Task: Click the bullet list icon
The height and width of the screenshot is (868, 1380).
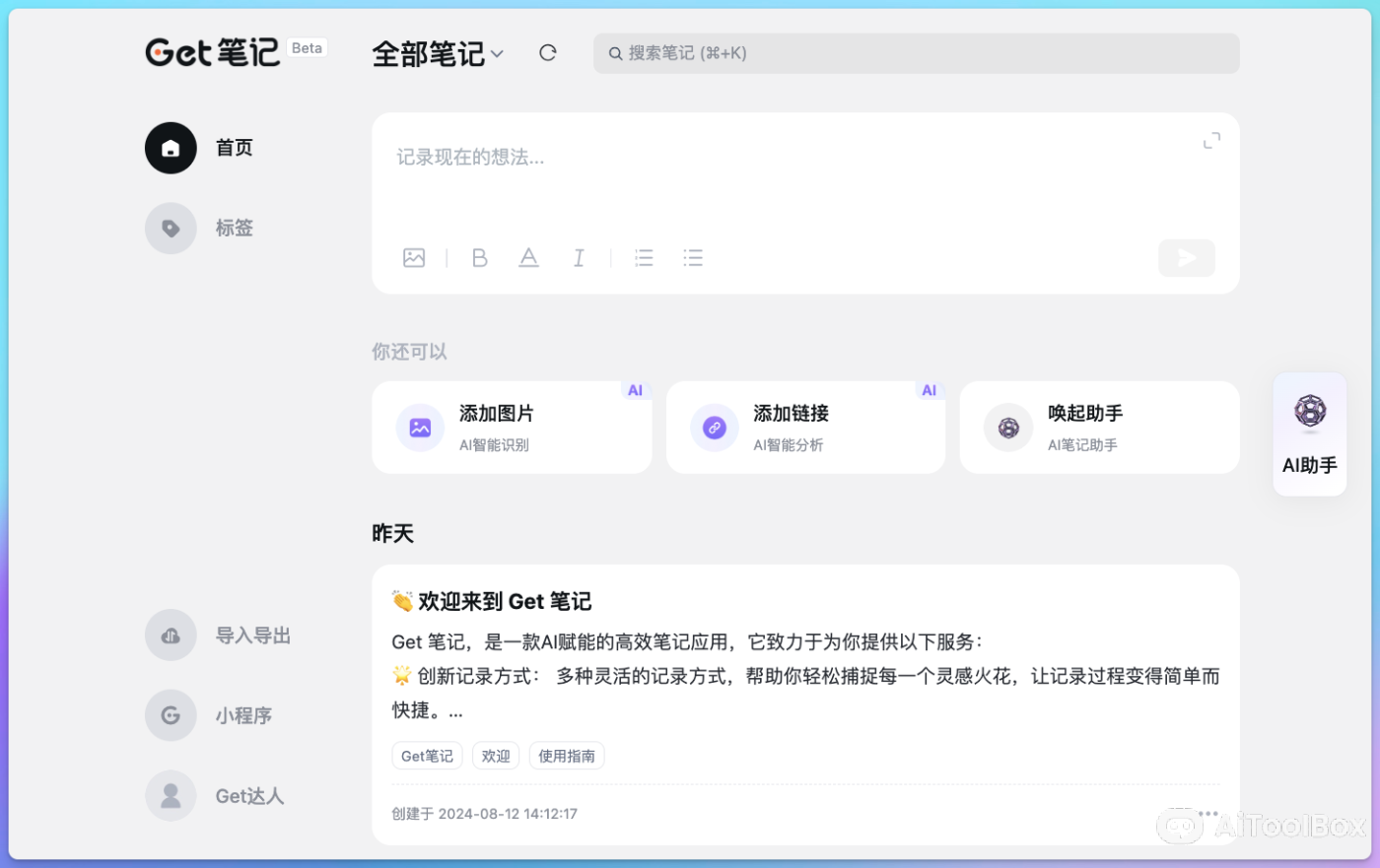Action: click(x=693, y=257)
